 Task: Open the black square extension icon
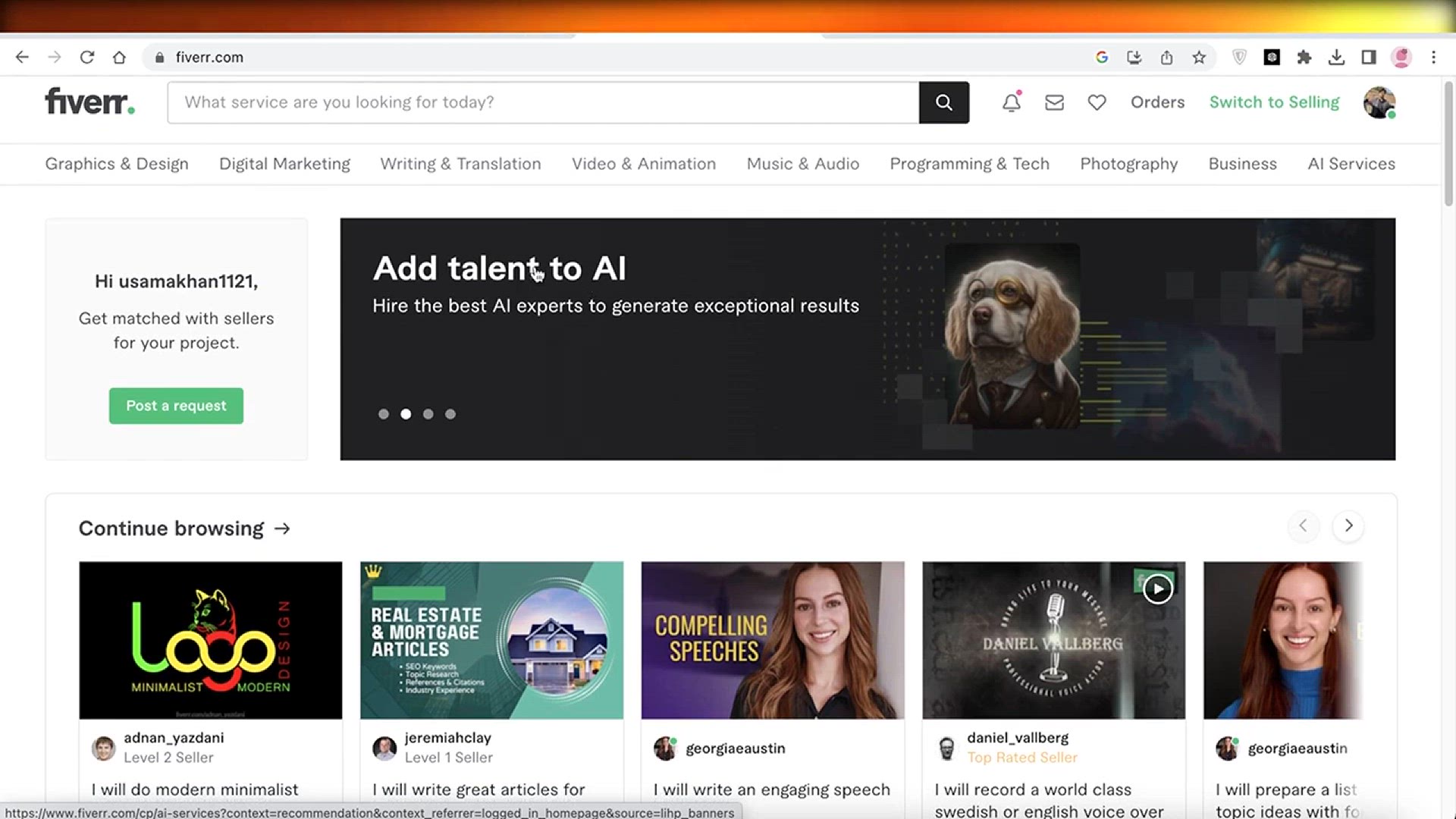point(1272,57)
